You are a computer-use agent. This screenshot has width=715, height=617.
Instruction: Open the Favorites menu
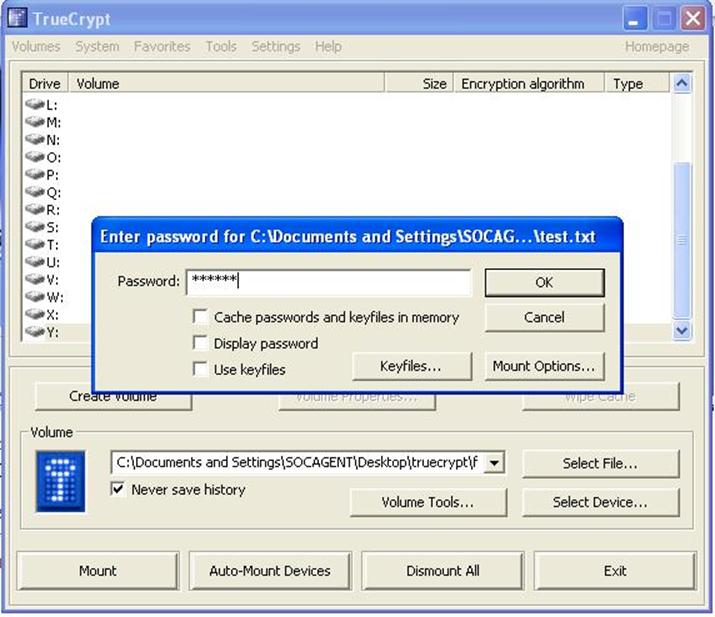[x=161, y=46]
